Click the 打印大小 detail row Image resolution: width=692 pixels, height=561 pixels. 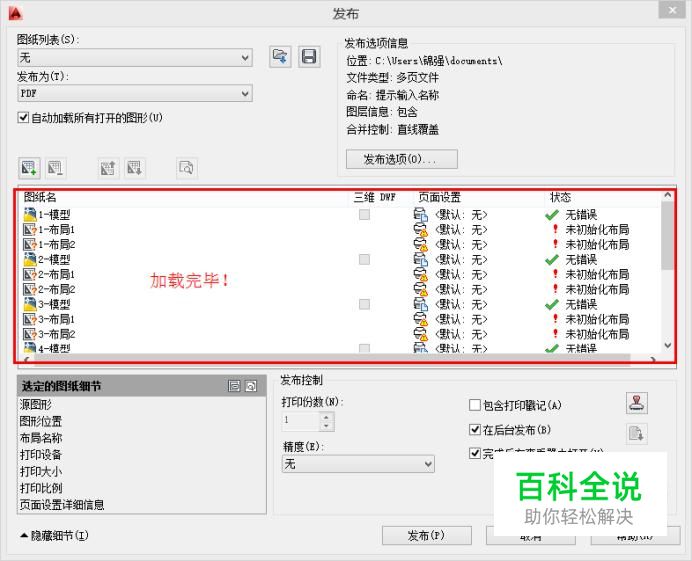click(x=41, y=471)
